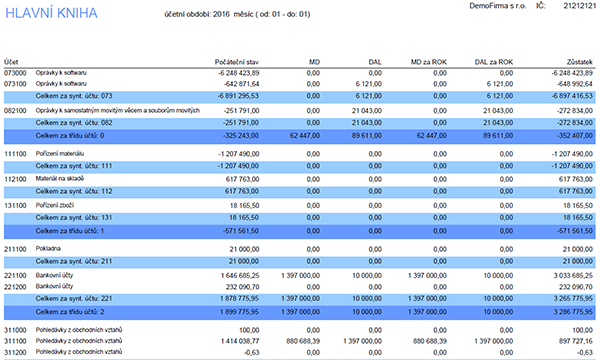Click the Pořízení zboží account name
The height and width of the screenshot is (360, 600).
point(55,205)
